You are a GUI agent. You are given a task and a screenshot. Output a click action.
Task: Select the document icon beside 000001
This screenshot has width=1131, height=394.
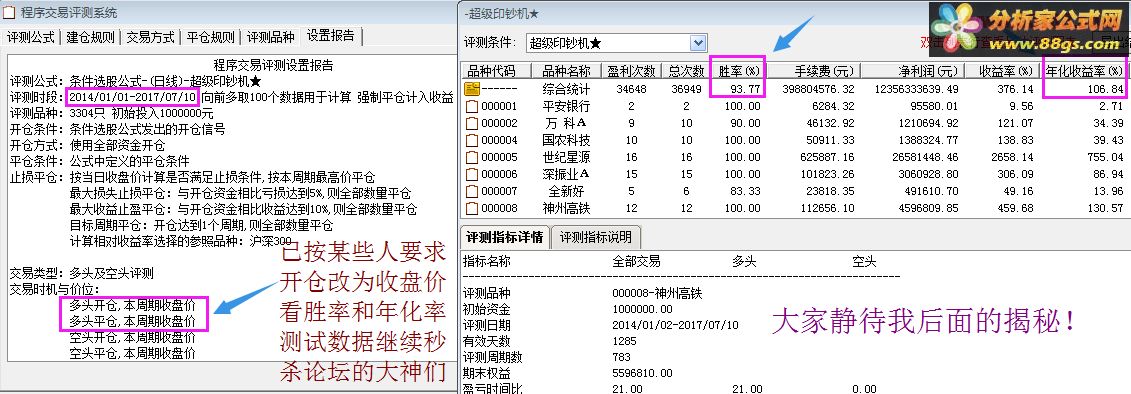click(472, 107)
